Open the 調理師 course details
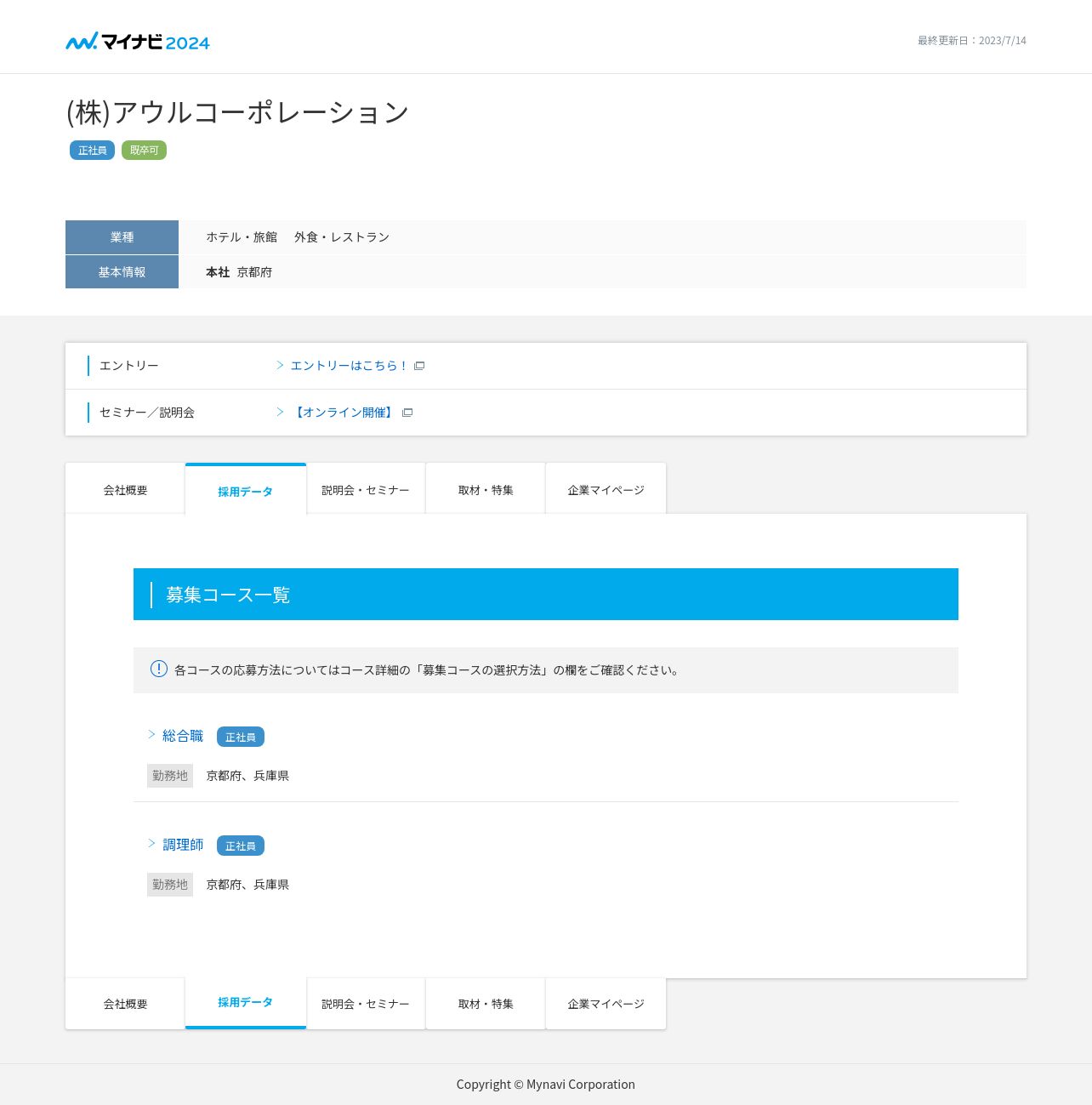Image resolution: width=1092 pixels, height=1105 pixels. click(x=183, y=845)
